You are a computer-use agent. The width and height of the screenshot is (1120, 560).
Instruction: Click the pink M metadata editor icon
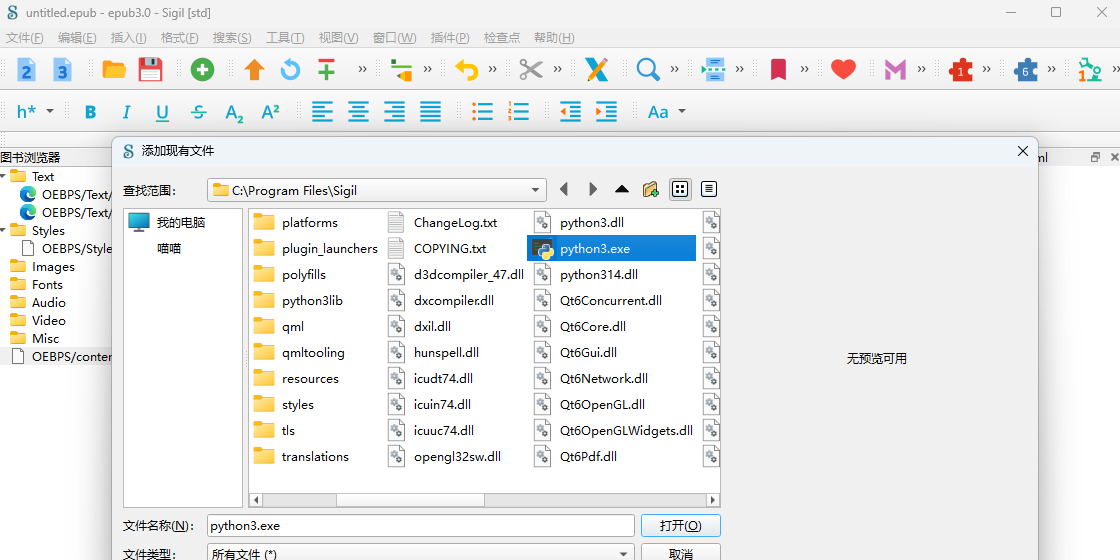point(895,69)
